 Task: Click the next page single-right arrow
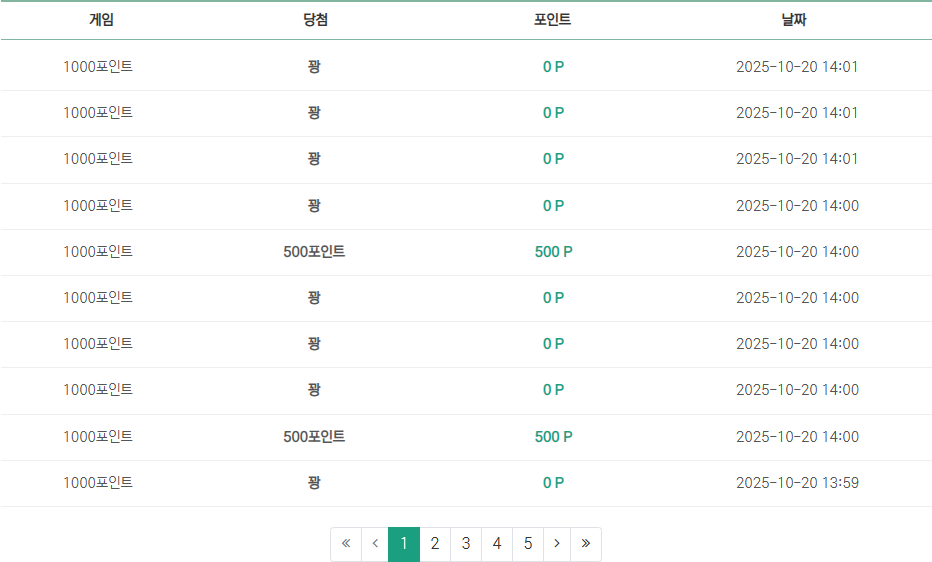pyautogui.click(x=557, y=544)
